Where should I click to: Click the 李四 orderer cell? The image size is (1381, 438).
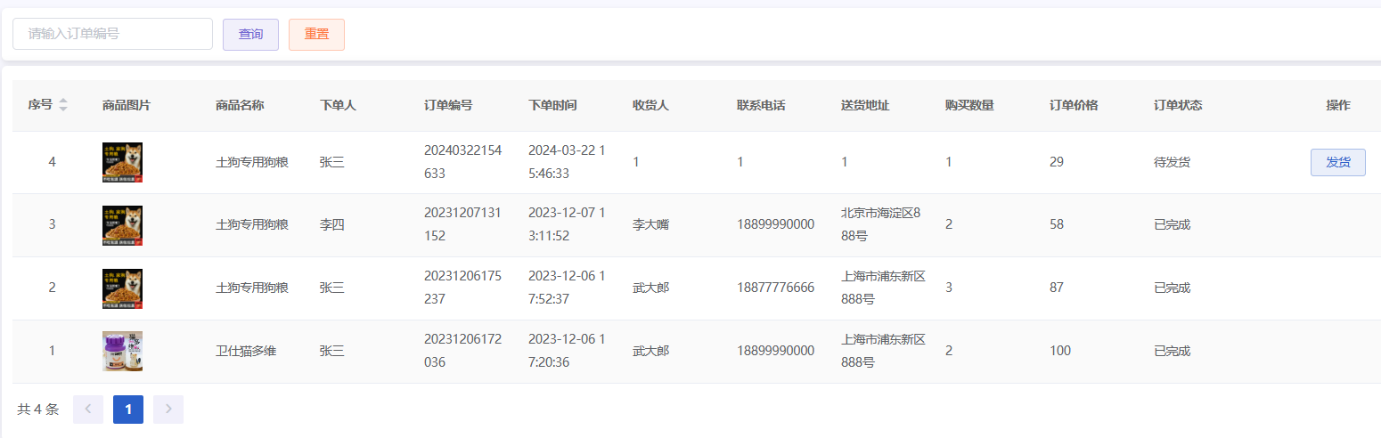[332, 225]
